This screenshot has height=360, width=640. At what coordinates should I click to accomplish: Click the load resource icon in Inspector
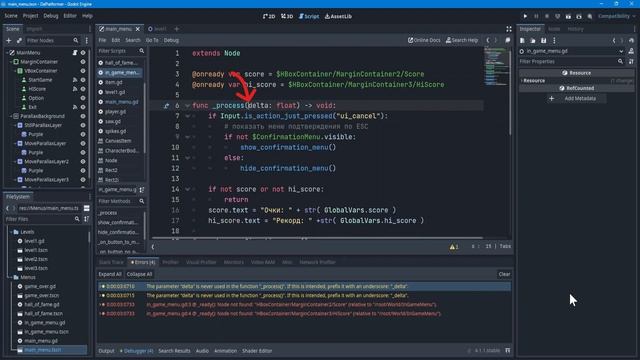tap(533, 40)
